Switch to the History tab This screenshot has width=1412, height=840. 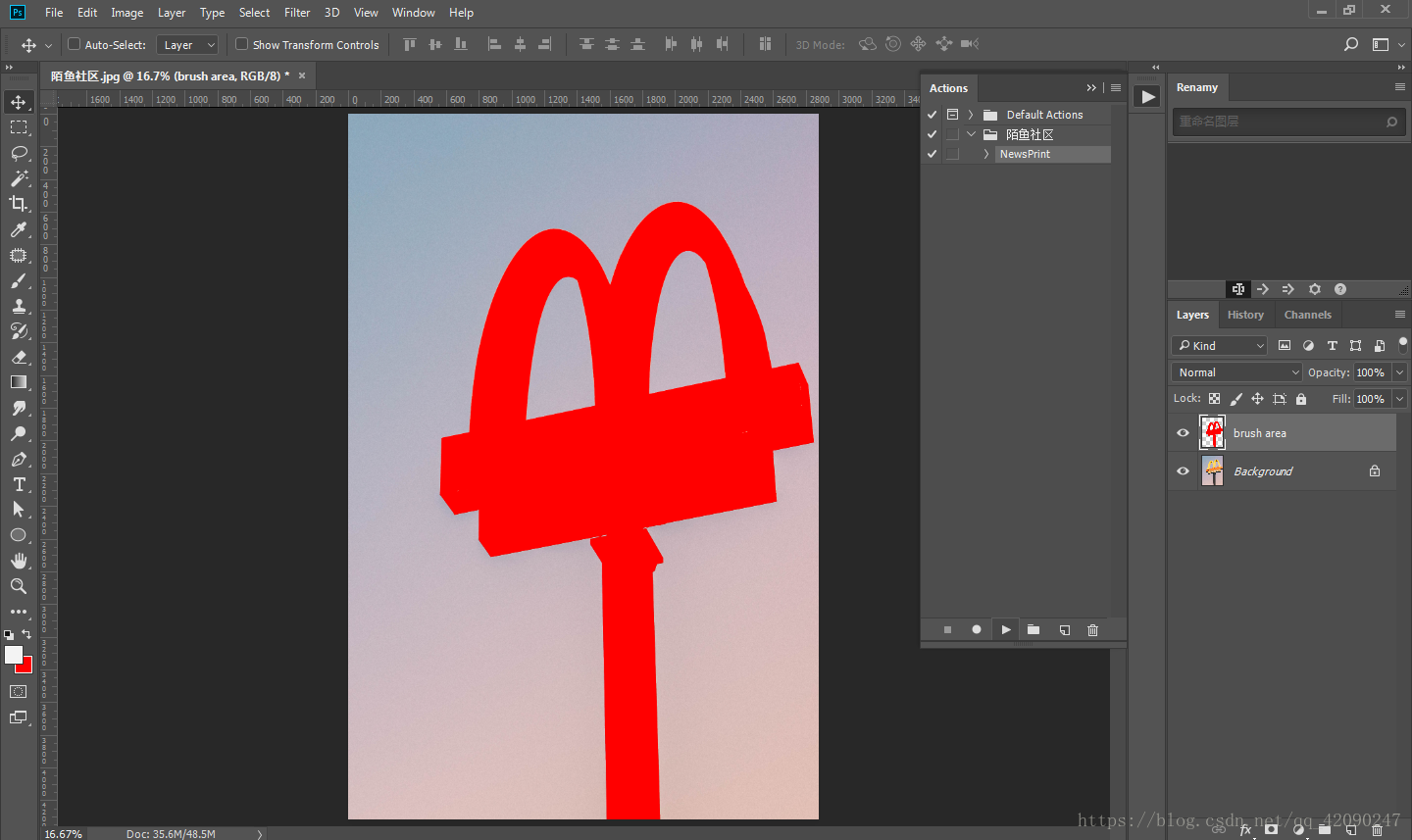pyautogui.click(x=1245, y=315)
